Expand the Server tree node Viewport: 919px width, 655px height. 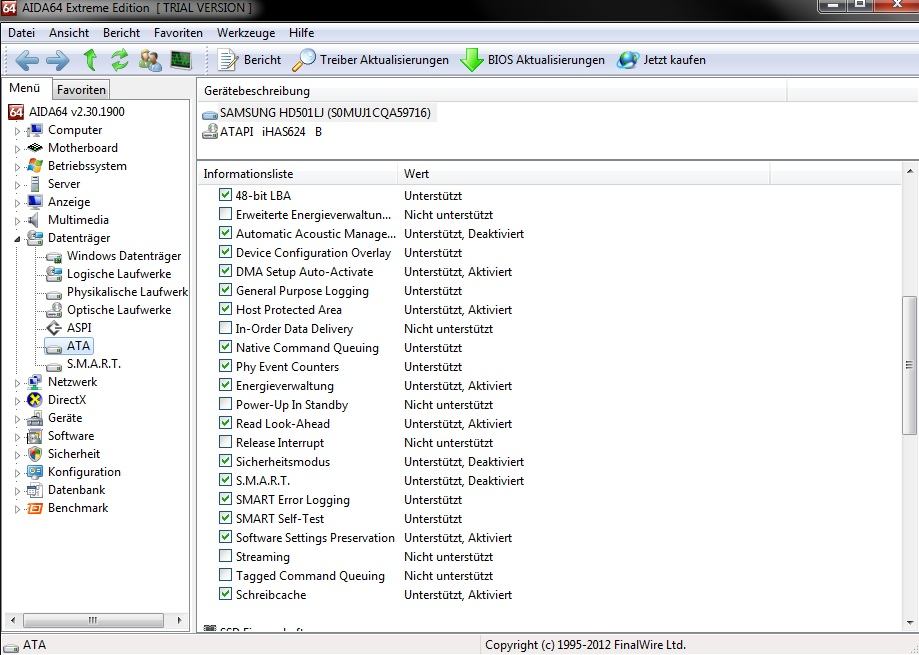[x=18, y=185]
